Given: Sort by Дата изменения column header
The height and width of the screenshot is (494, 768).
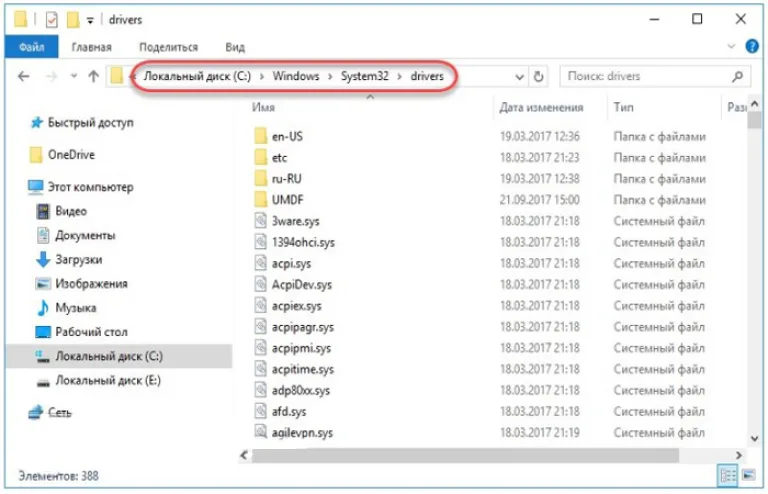Looking at the screenshot, I should coord(541,107).
